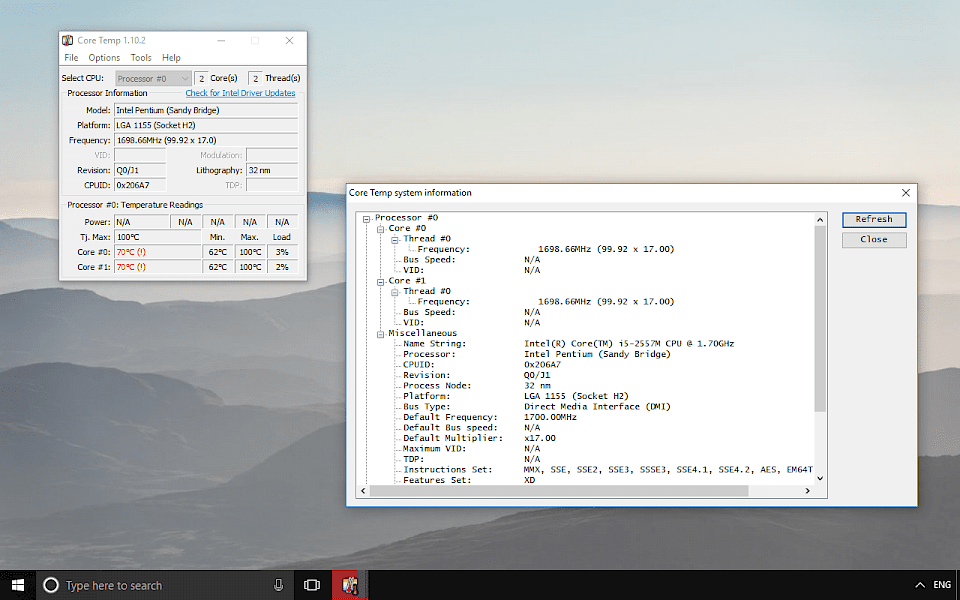The image size is (960, 600).
Task: Close system information dialog with the X
Action: click(x=906, y=193)
